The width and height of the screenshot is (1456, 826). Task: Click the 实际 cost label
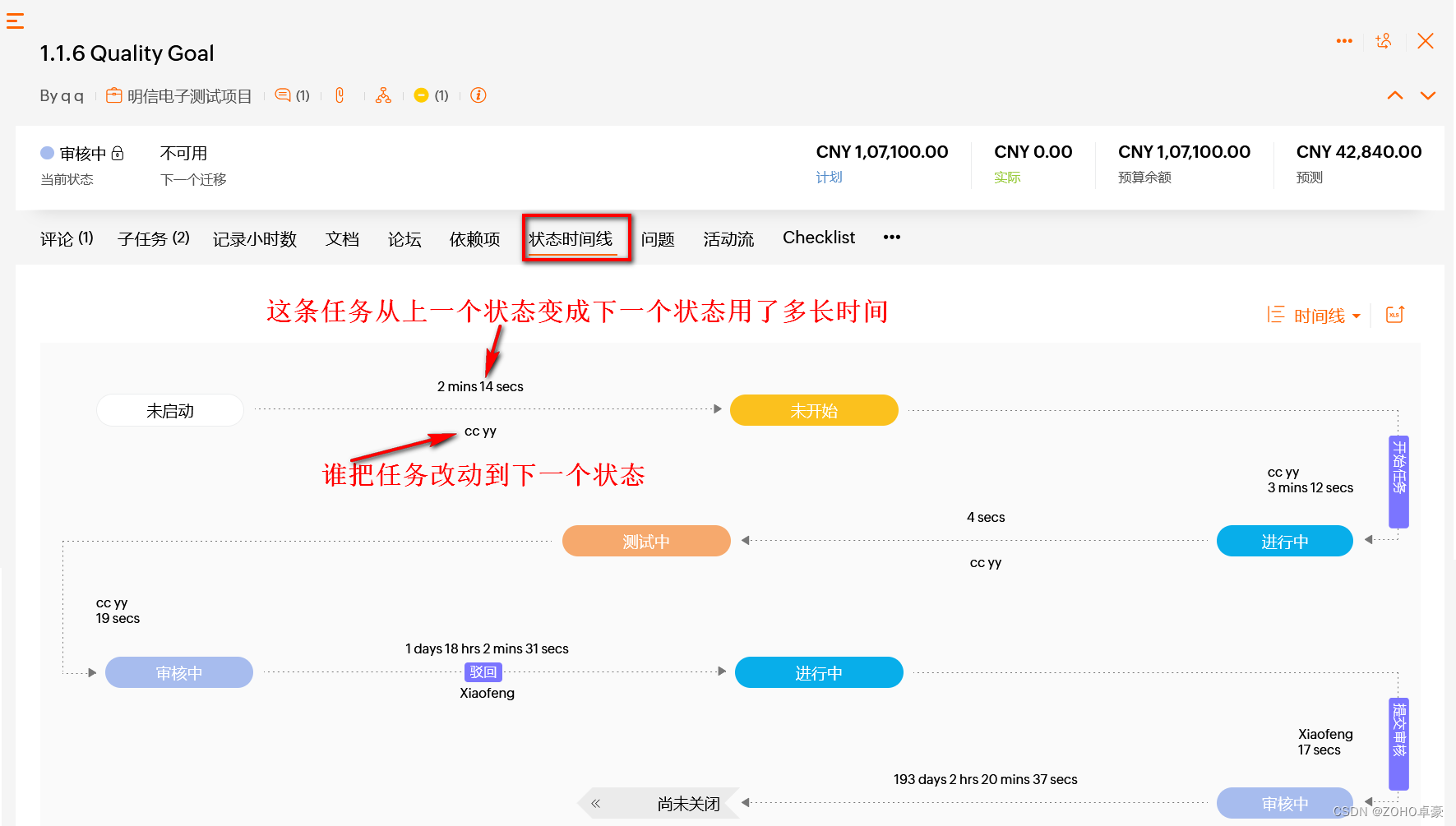coord(1007,178)
